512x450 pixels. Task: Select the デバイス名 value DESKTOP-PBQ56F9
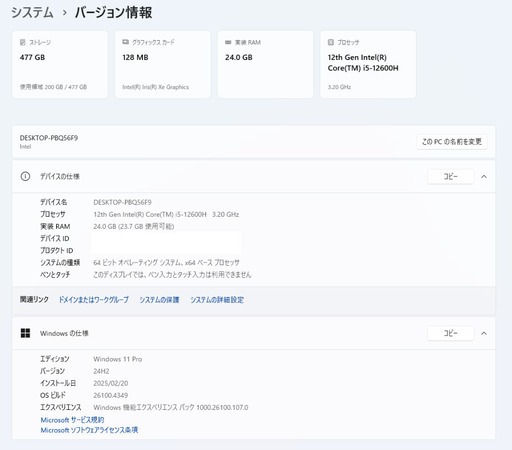pos(122,202)
